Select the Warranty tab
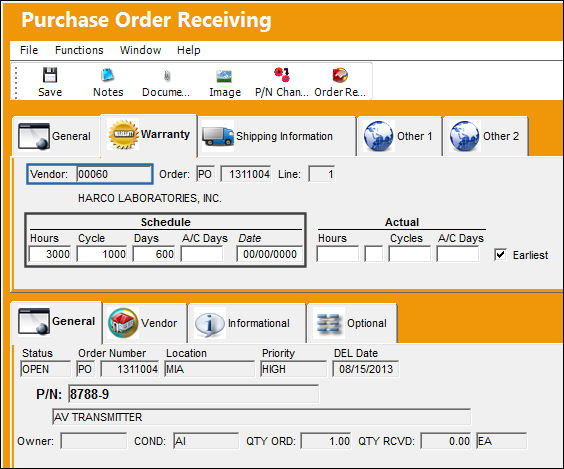 point(149,135)
